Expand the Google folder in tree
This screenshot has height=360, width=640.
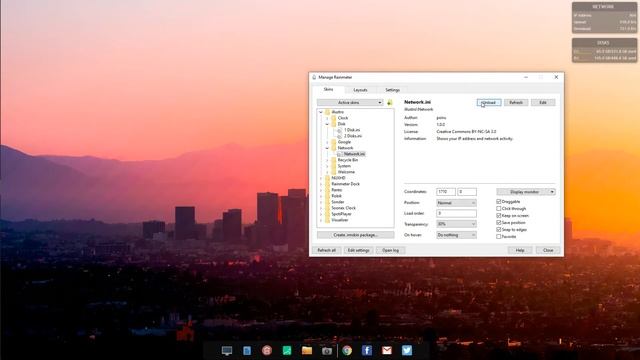click(x=327, y=142)
